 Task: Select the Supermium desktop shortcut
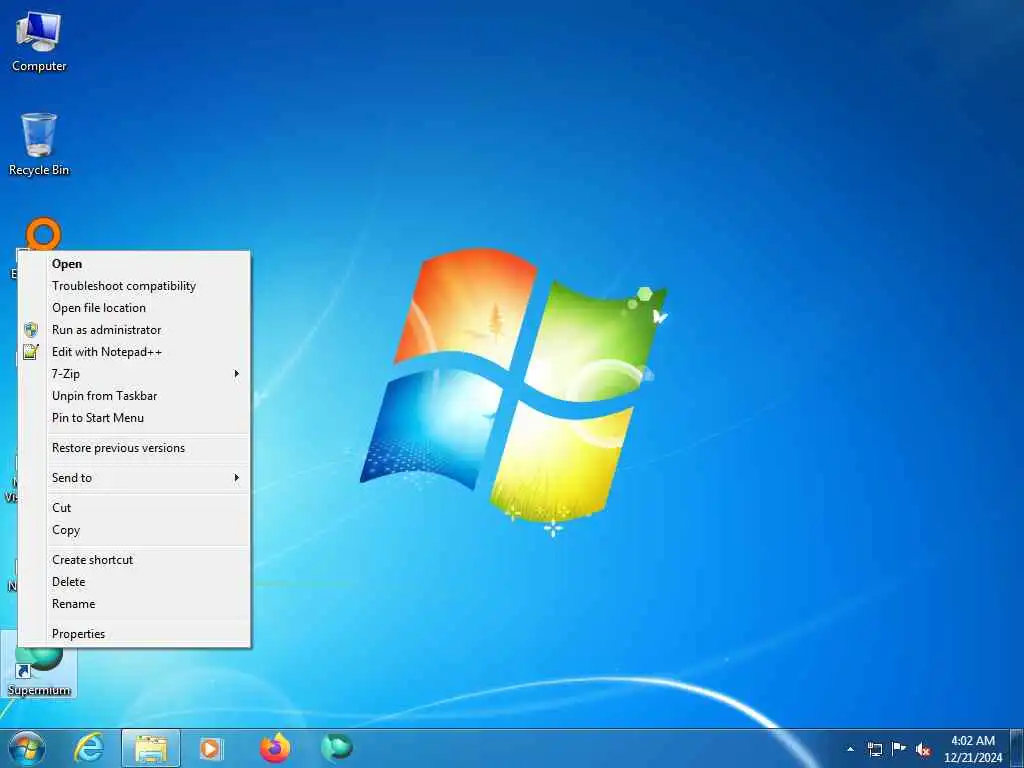tap(39, 672)
